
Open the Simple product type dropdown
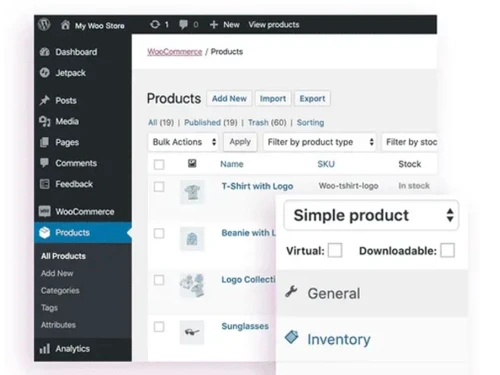[x=371, y=215]
